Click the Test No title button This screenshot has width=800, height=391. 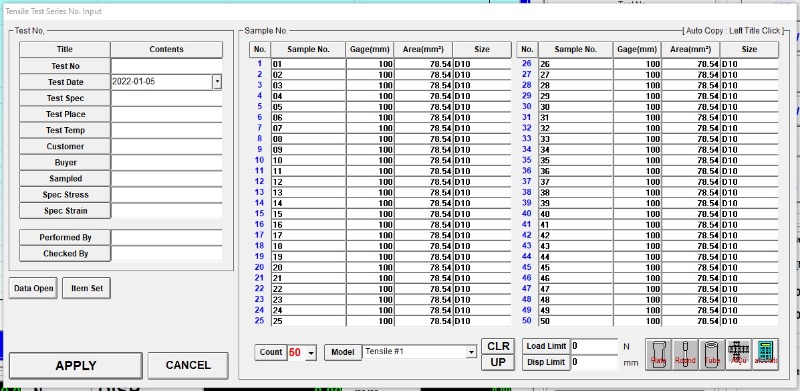65,66
